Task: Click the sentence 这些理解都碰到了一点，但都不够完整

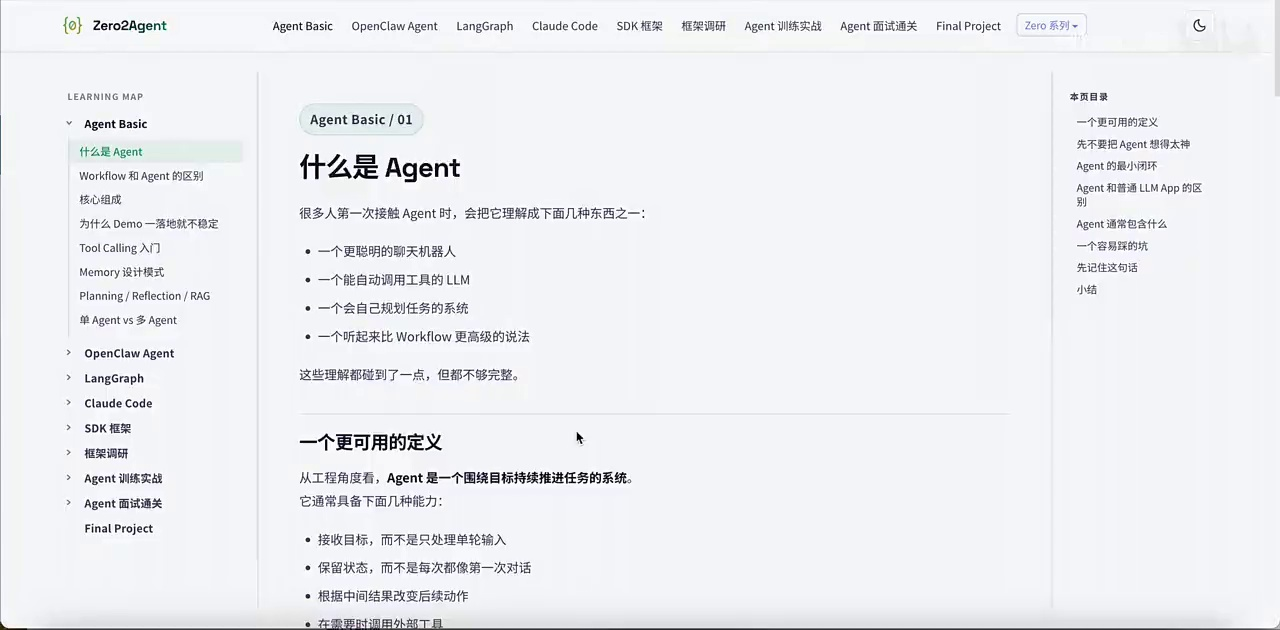Action: [409, 375]
